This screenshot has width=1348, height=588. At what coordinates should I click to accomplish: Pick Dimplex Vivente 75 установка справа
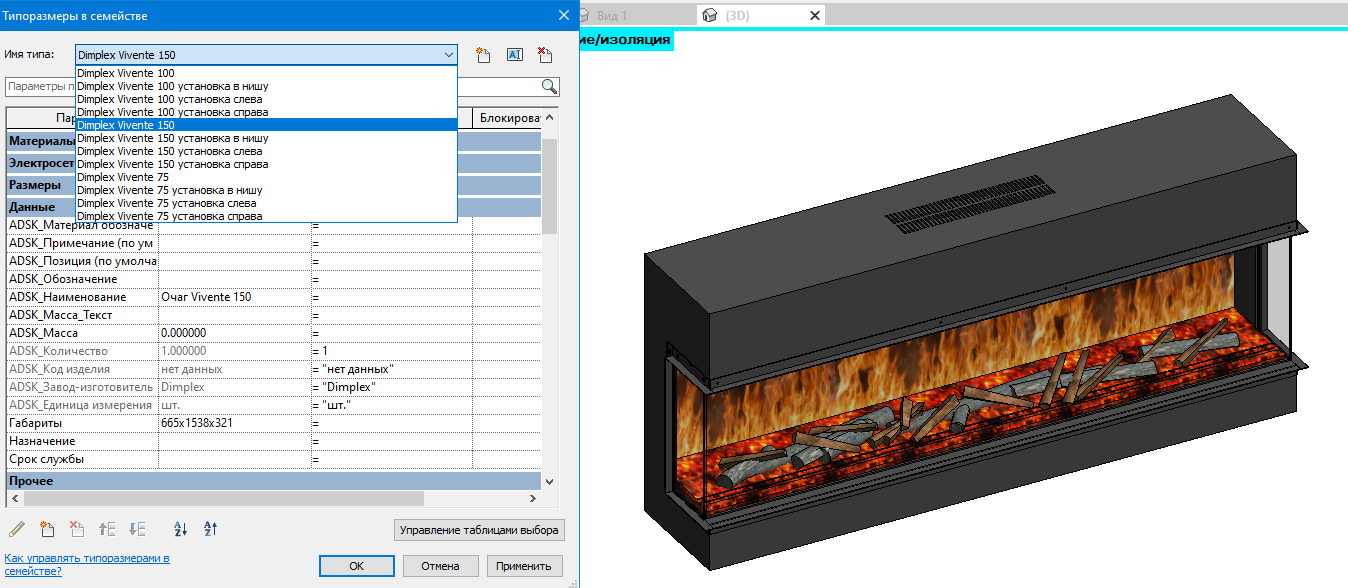pyautogui.click(x=266, y=216)
